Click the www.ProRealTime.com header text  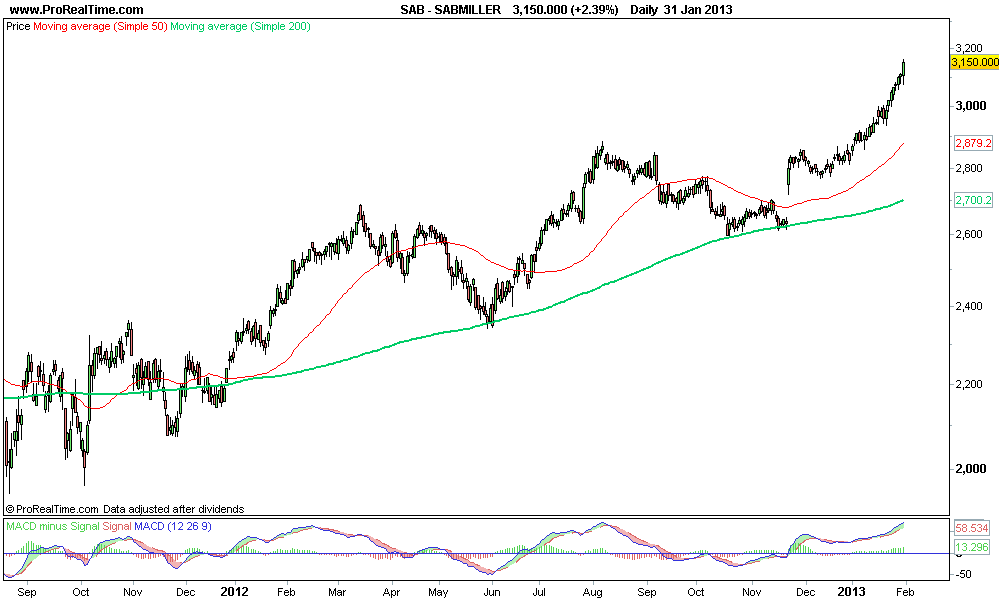[x=77, y=10]
